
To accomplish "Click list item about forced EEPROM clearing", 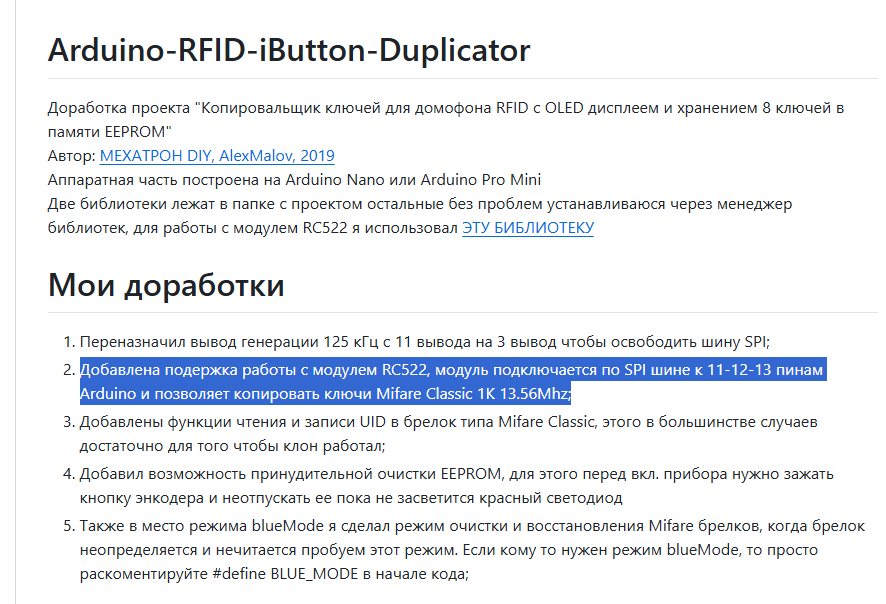I will 457,486.
